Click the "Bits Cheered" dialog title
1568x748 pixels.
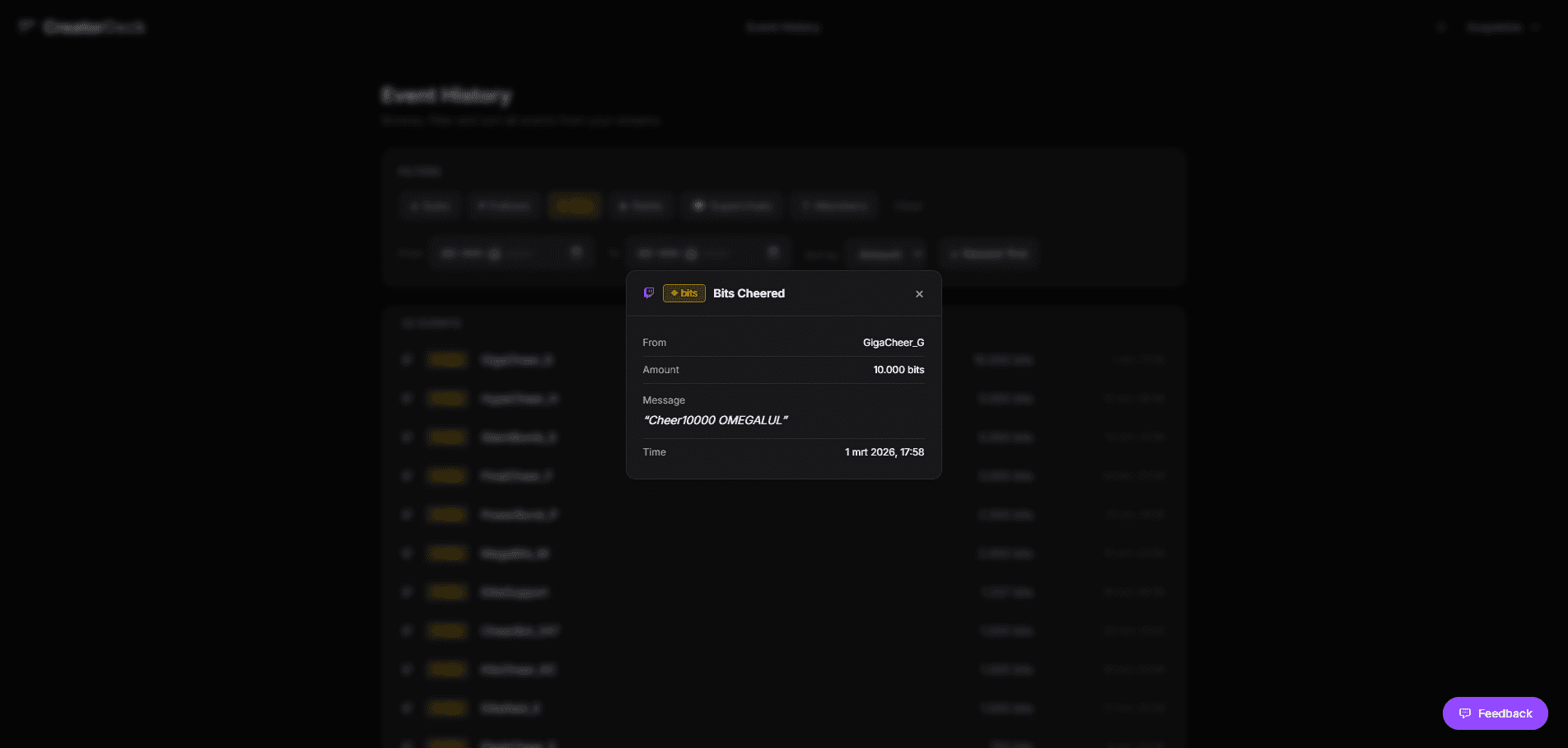(x=749, y=293)
